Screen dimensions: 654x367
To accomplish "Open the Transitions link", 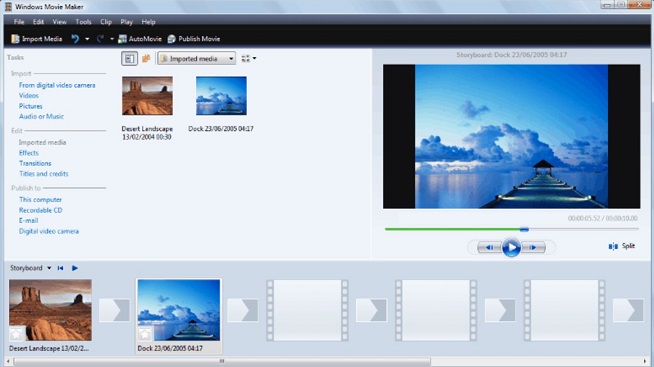I will click(35, 163).
